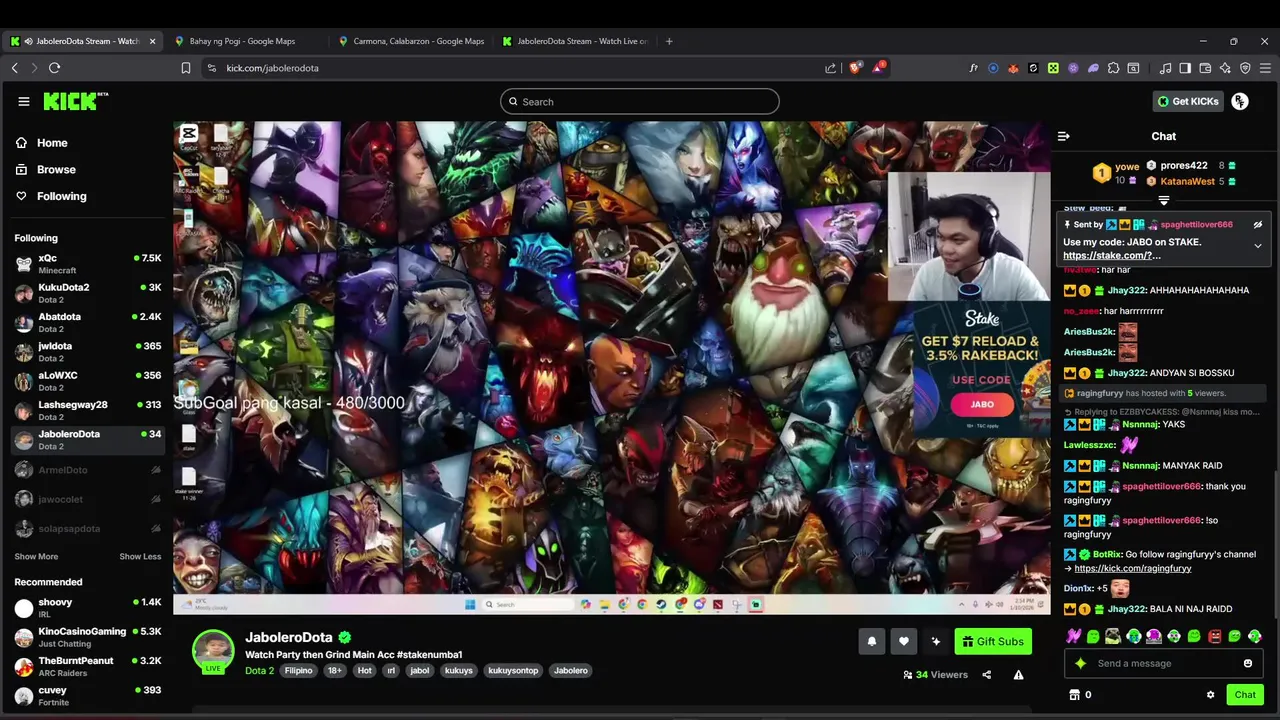
Task: Switch to Carmona, Calabarzon Google Maps tab
Action: 411,41
